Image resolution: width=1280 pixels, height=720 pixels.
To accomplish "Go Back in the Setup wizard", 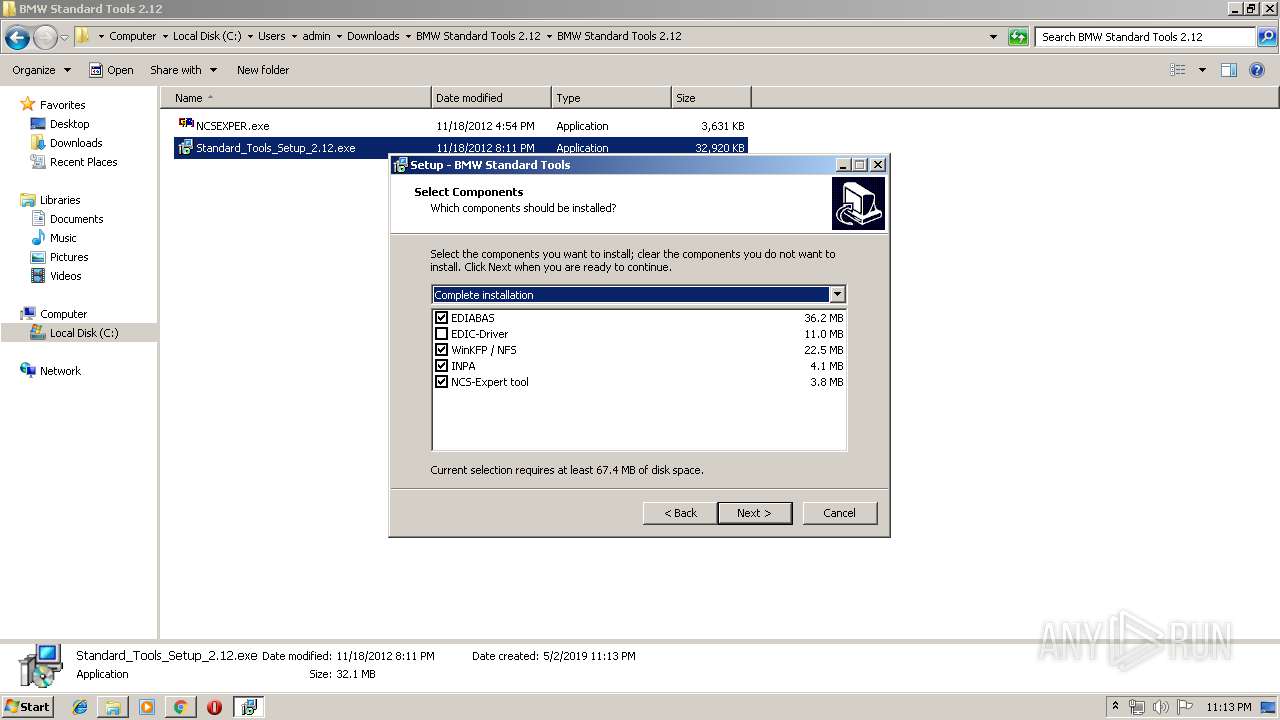I will [x=680, y=513].
